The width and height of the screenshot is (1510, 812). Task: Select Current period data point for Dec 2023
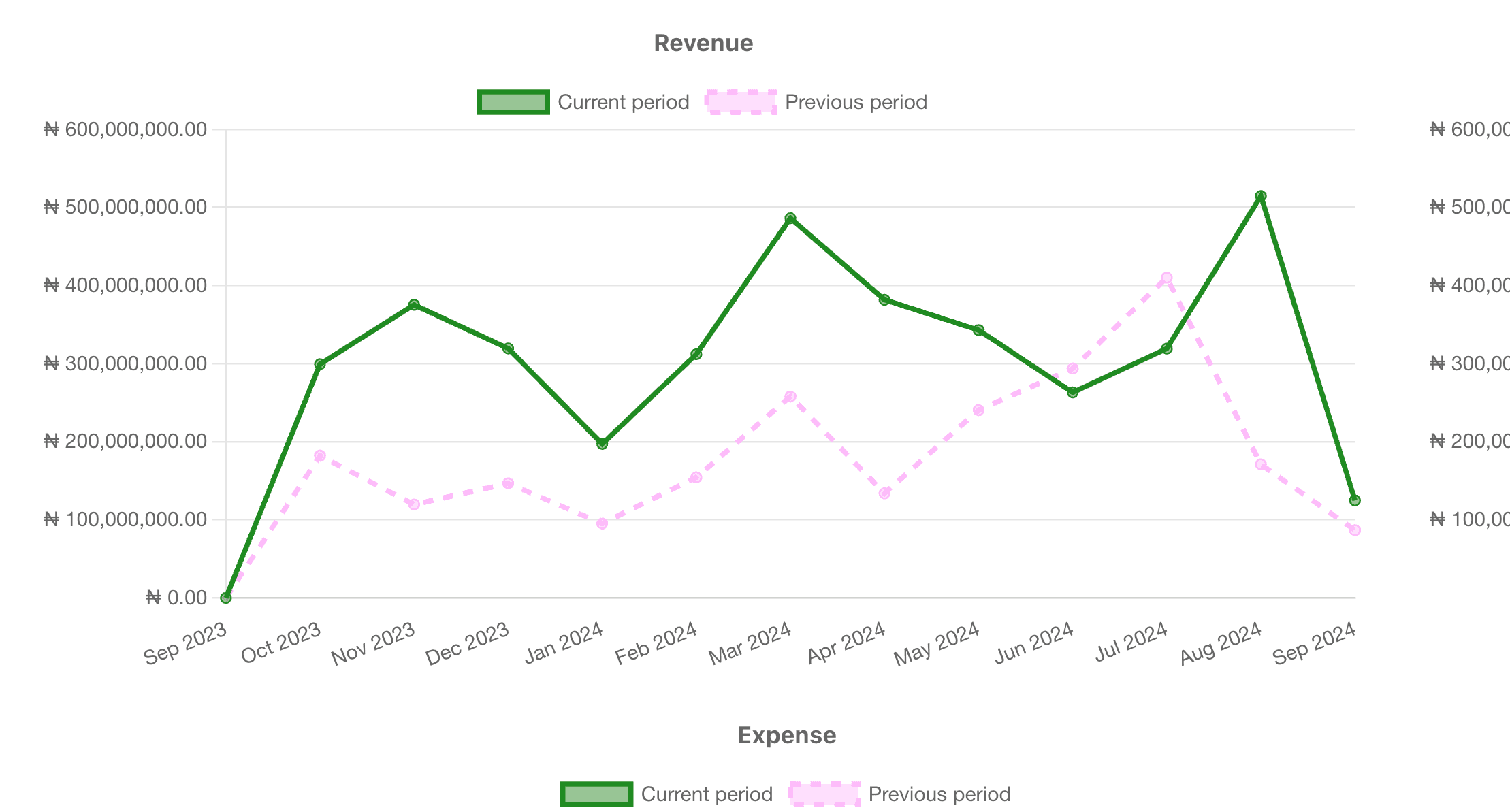pos(508,348)
